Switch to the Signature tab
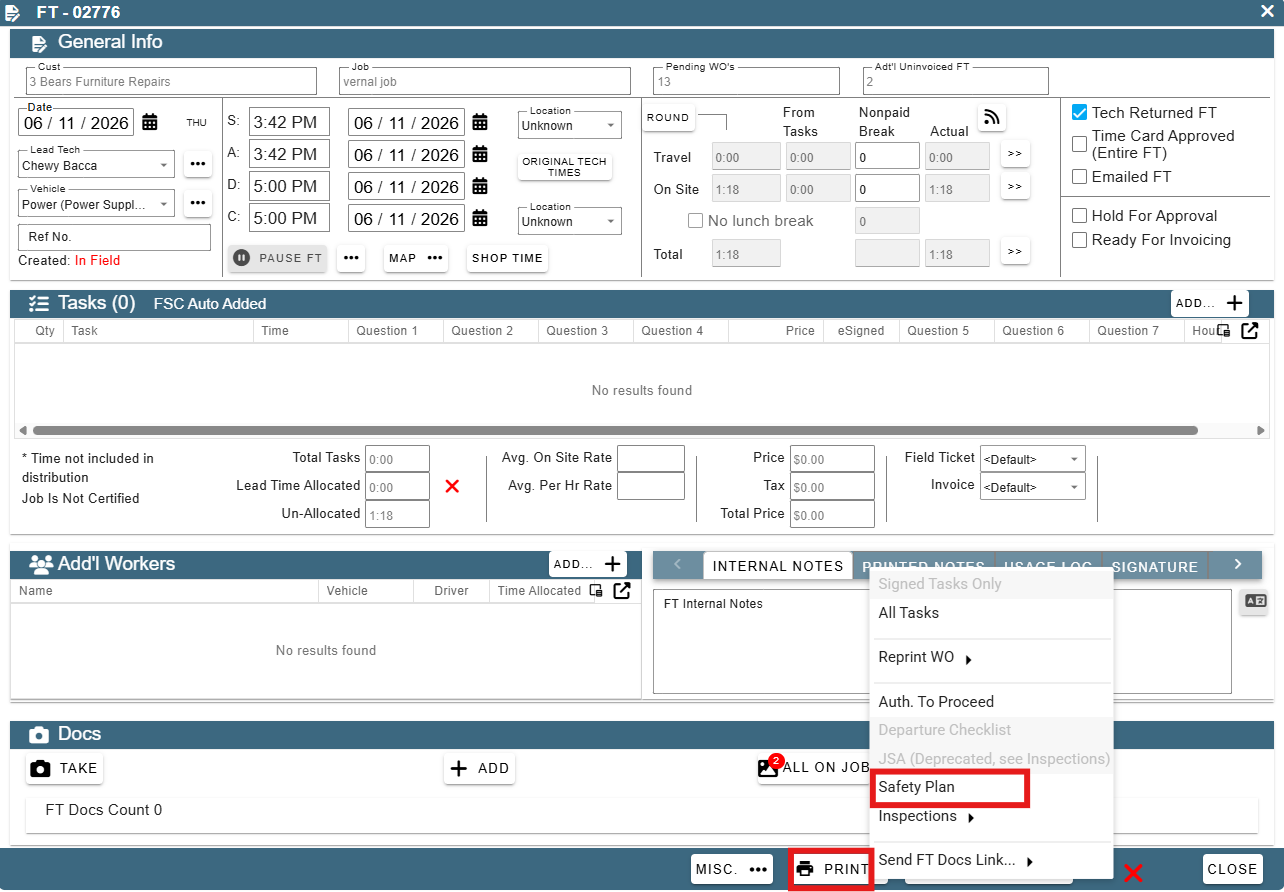 coord(1154,566)
